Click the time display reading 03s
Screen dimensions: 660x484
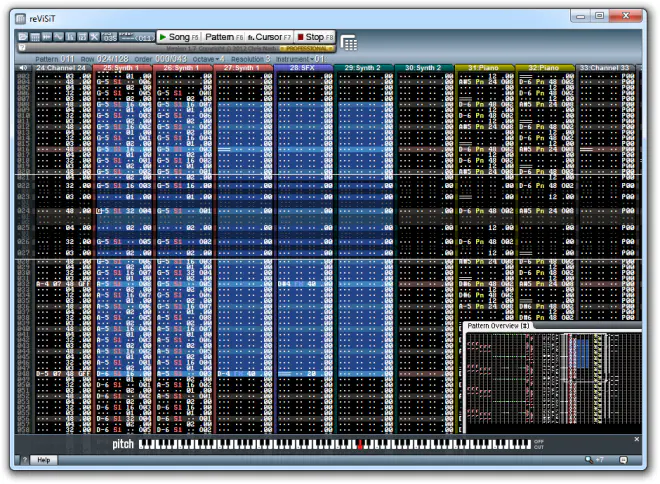pyautogui.click(x=109, y=37)
